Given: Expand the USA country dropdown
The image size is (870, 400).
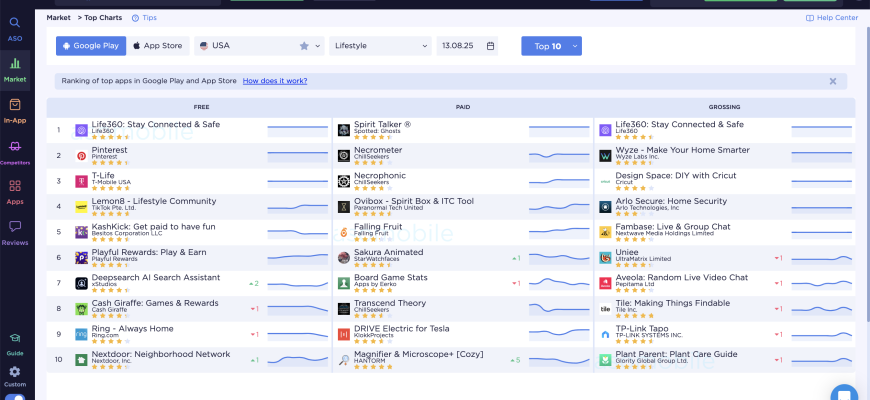Looking at the screenshot, I should [260, 46].
